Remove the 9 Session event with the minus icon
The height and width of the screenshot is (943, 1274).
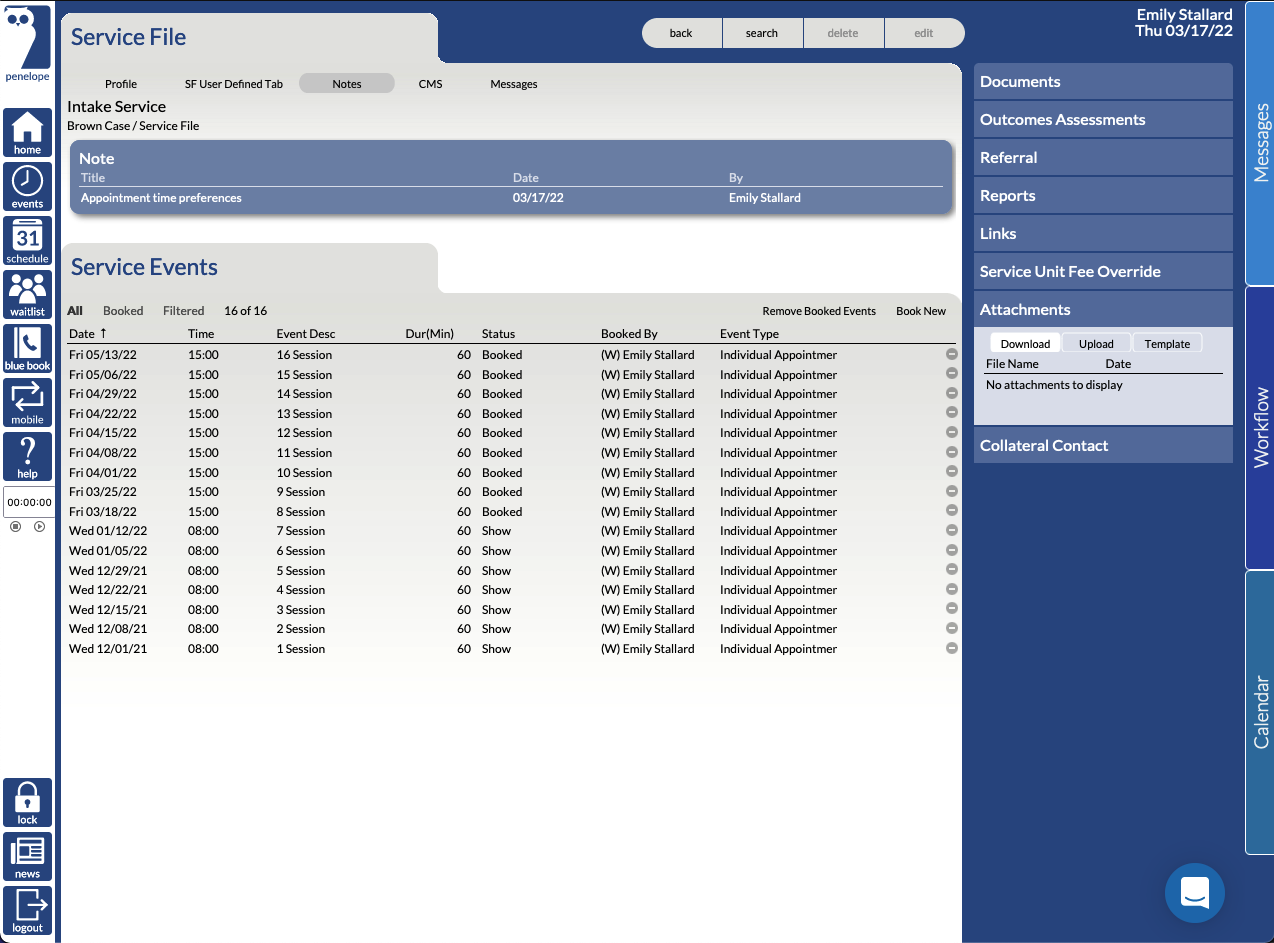coord(952,491)
